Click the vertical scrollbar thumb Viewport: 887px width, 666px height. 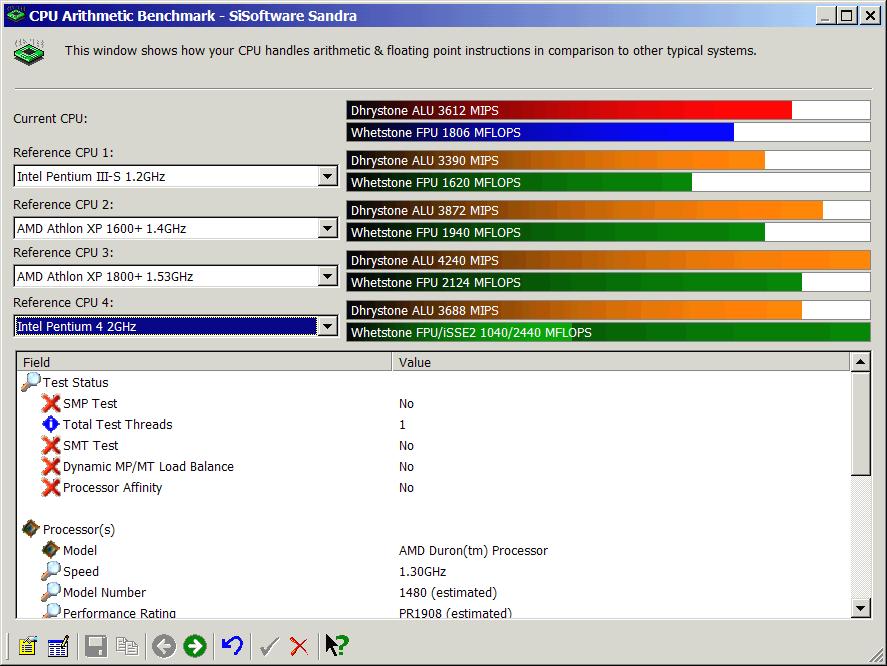(860, 423)
